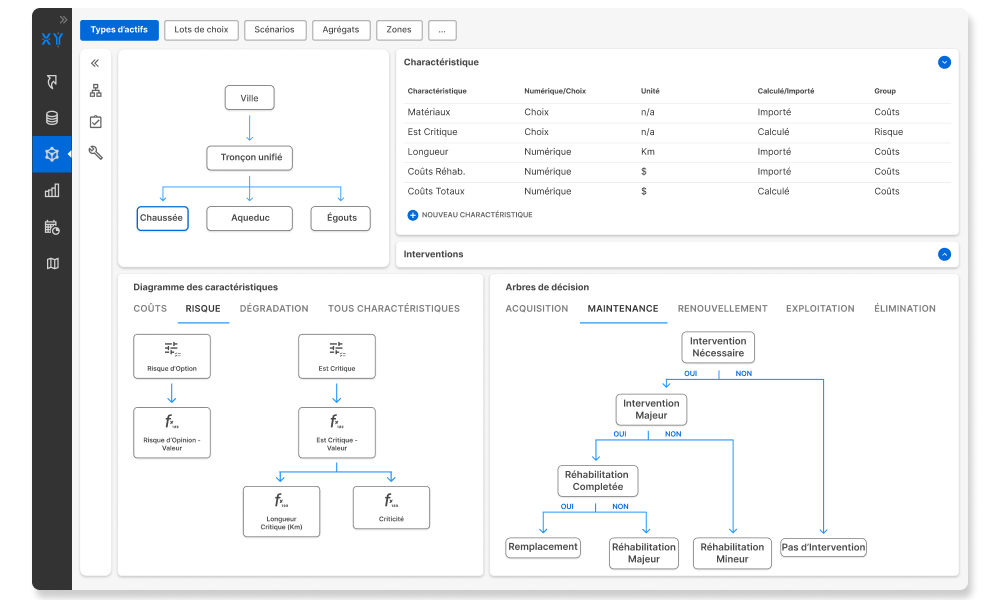The width and height of the screenshot is (1000, 600).
Task: Open the flag icon in dark sidebar
Action: pyautogui.click(x=52, y=82)
